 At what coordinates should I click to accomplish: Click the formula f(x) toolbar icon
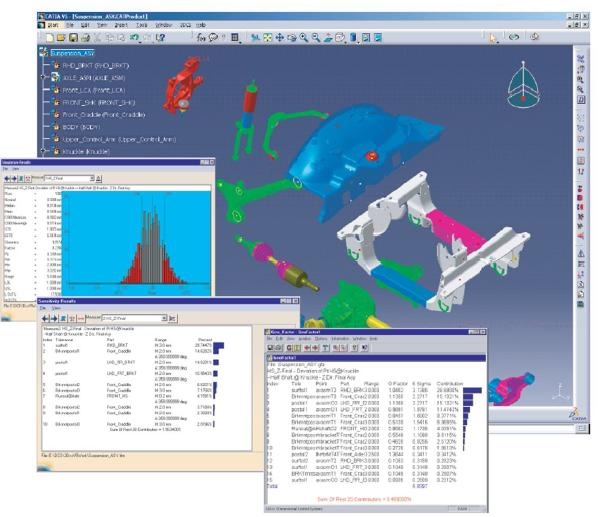coord(201,37)
